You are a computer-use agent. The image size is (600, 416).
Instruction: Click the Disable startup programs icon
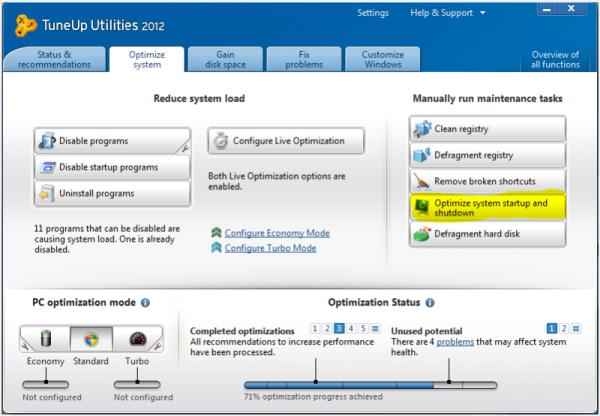(47, 167)
